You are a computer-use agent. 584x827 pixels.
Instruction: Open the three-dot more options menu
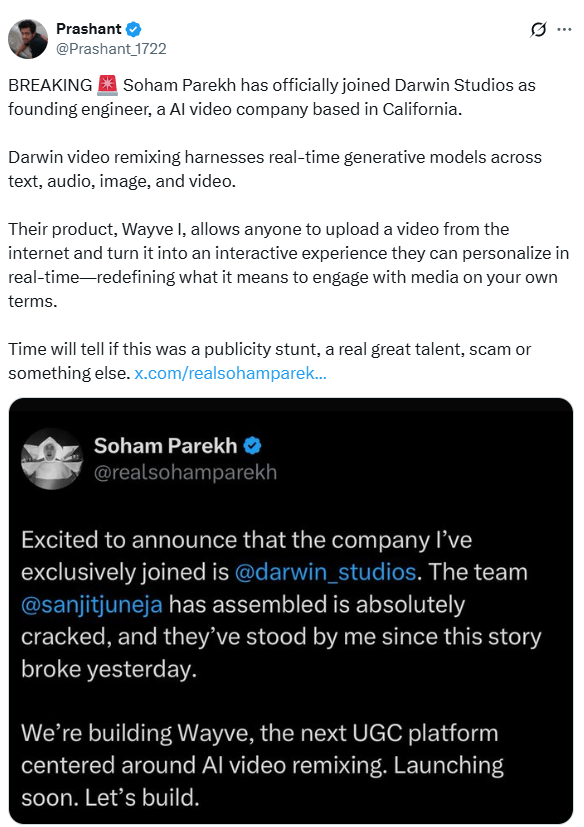coord(564,30)
